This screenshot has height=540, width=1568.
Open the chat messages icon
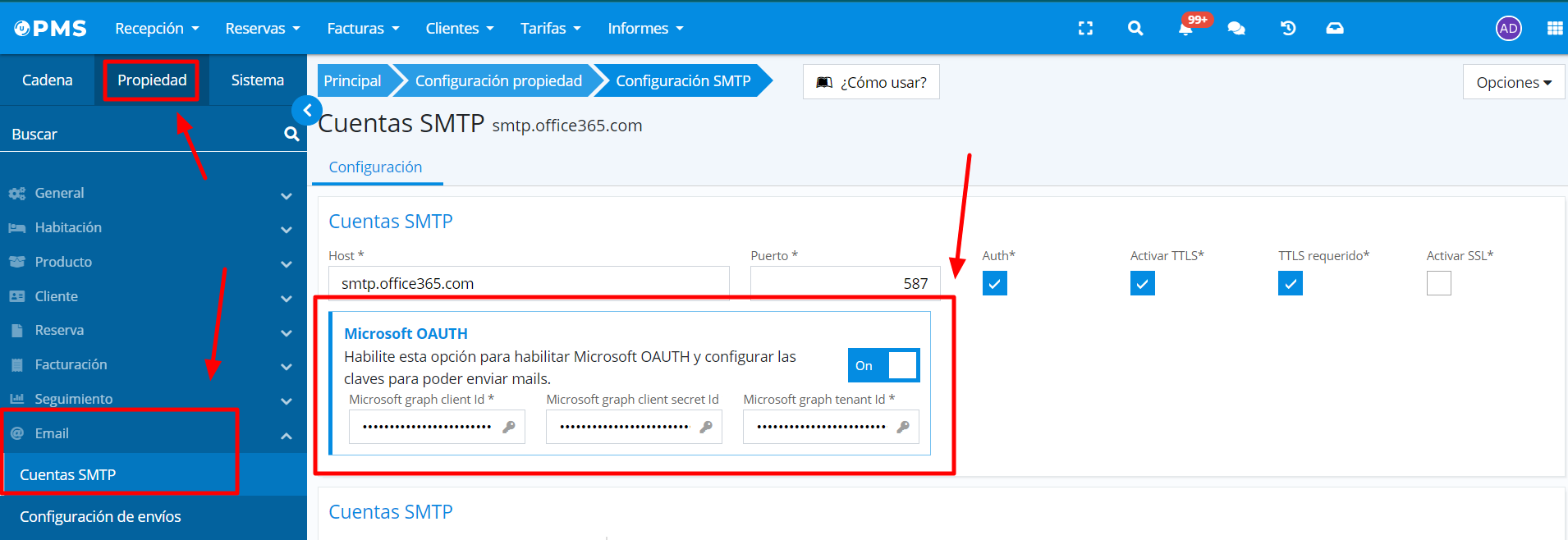(1236, 29)
